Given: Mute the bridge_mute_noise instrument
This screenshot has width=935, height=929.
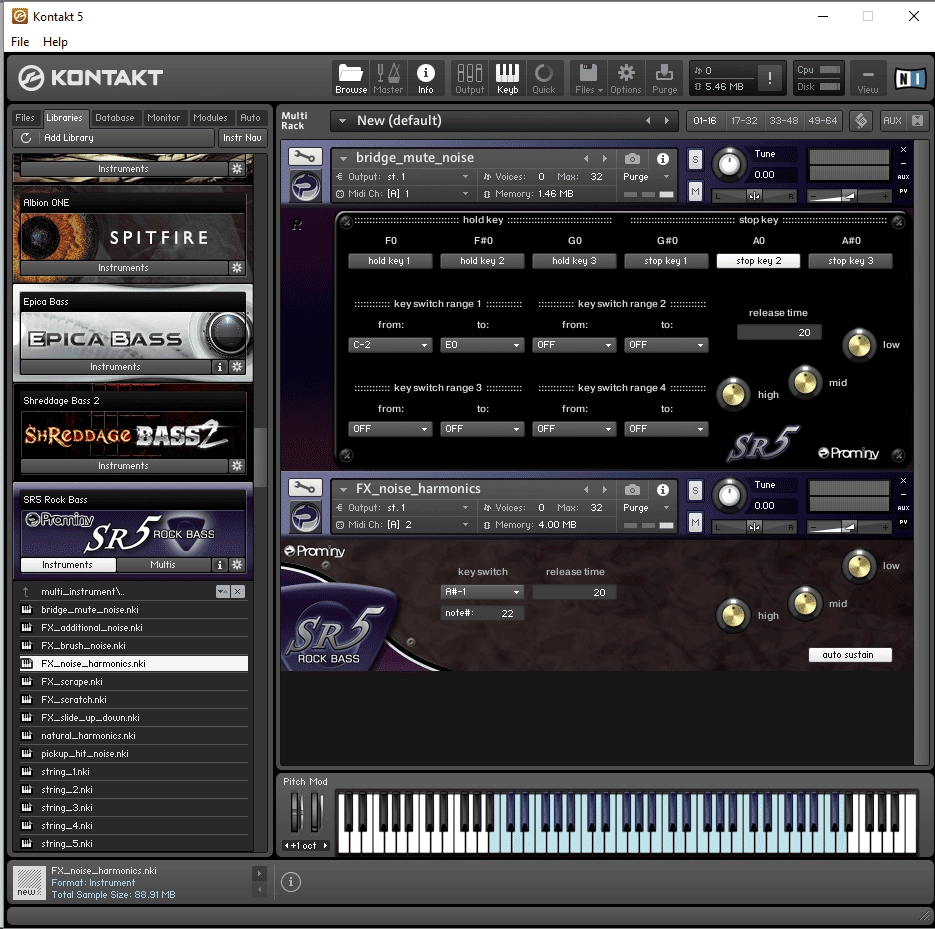Looking at the screenshot, I should (695, 191).
